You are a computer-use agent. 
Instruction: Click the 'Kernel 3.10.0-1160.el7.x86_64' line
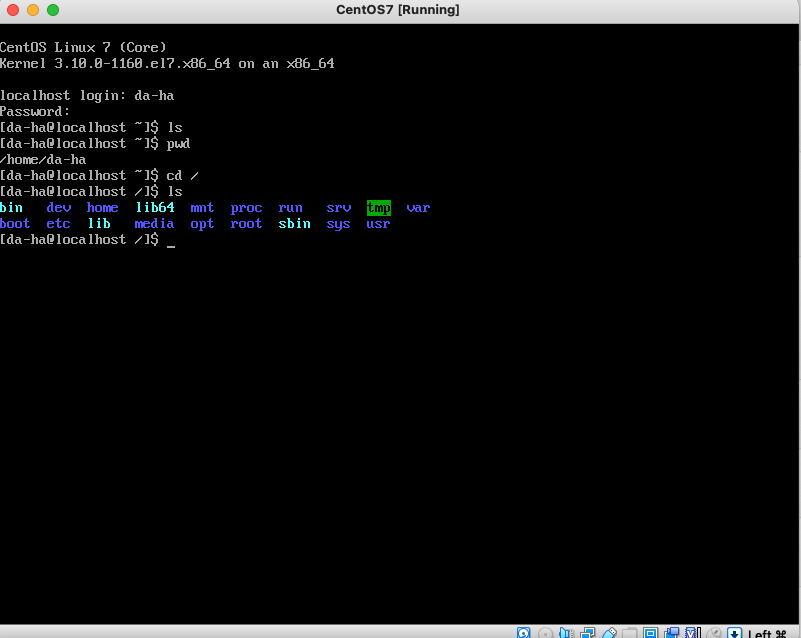[x=167, y=63]
